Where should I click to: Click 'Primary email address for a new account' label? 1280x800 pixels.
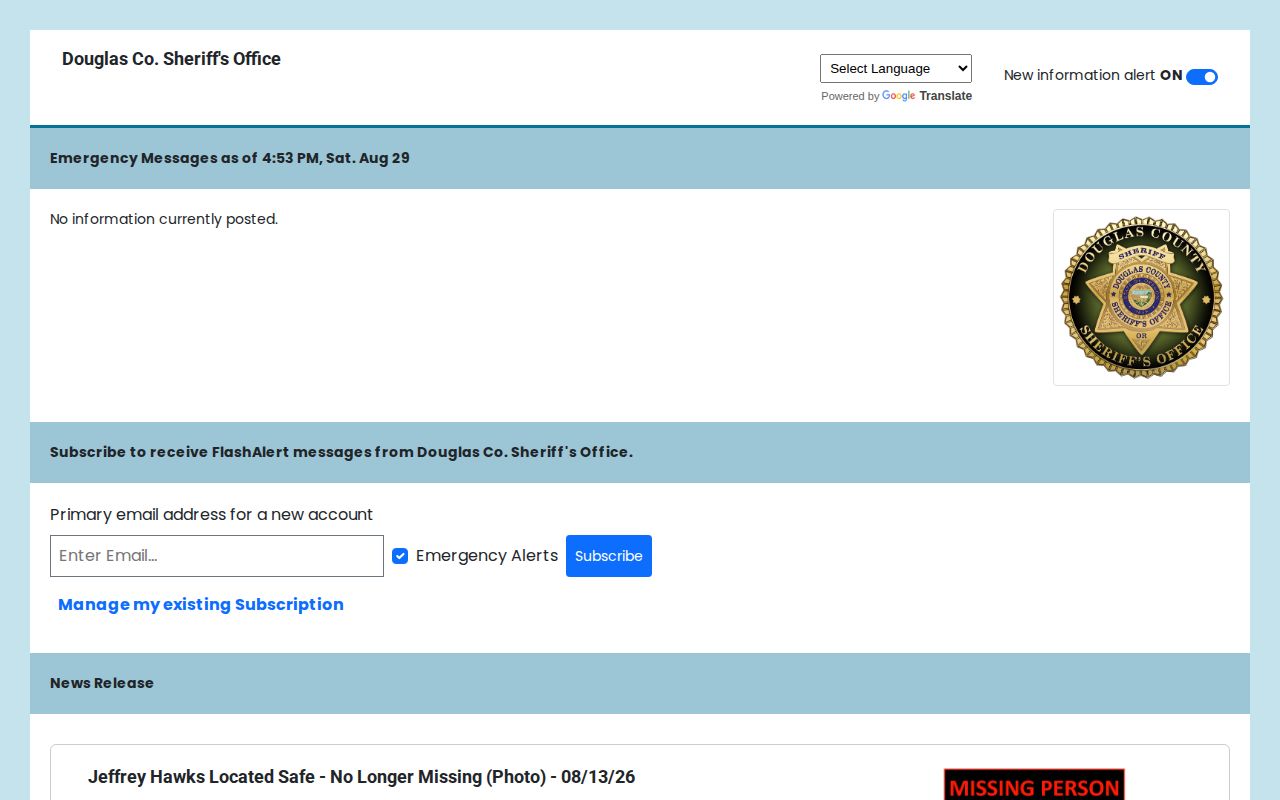point(211,514)
